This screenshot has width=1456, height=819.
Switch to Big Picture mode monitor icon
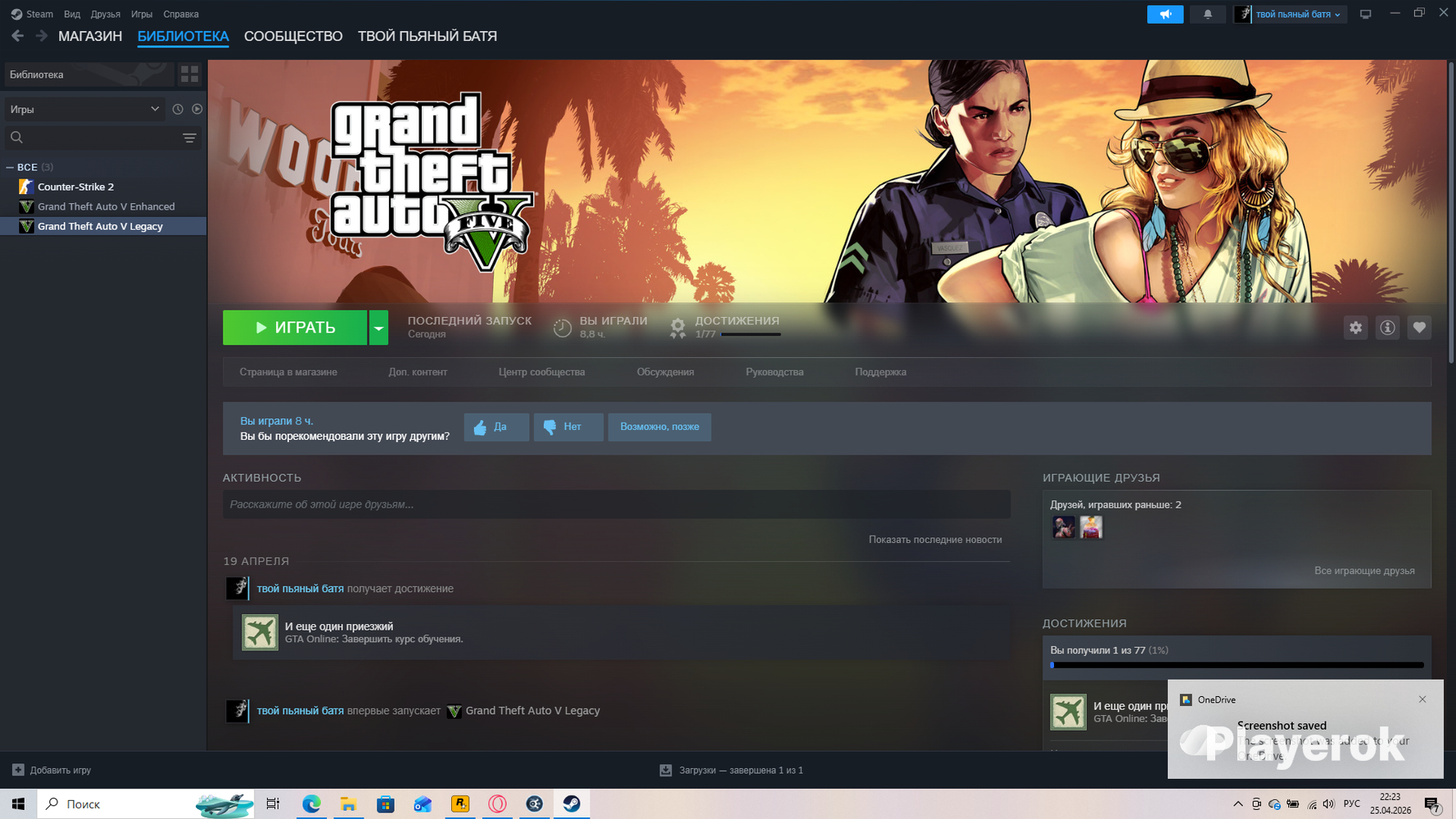tap(1365, 14)
